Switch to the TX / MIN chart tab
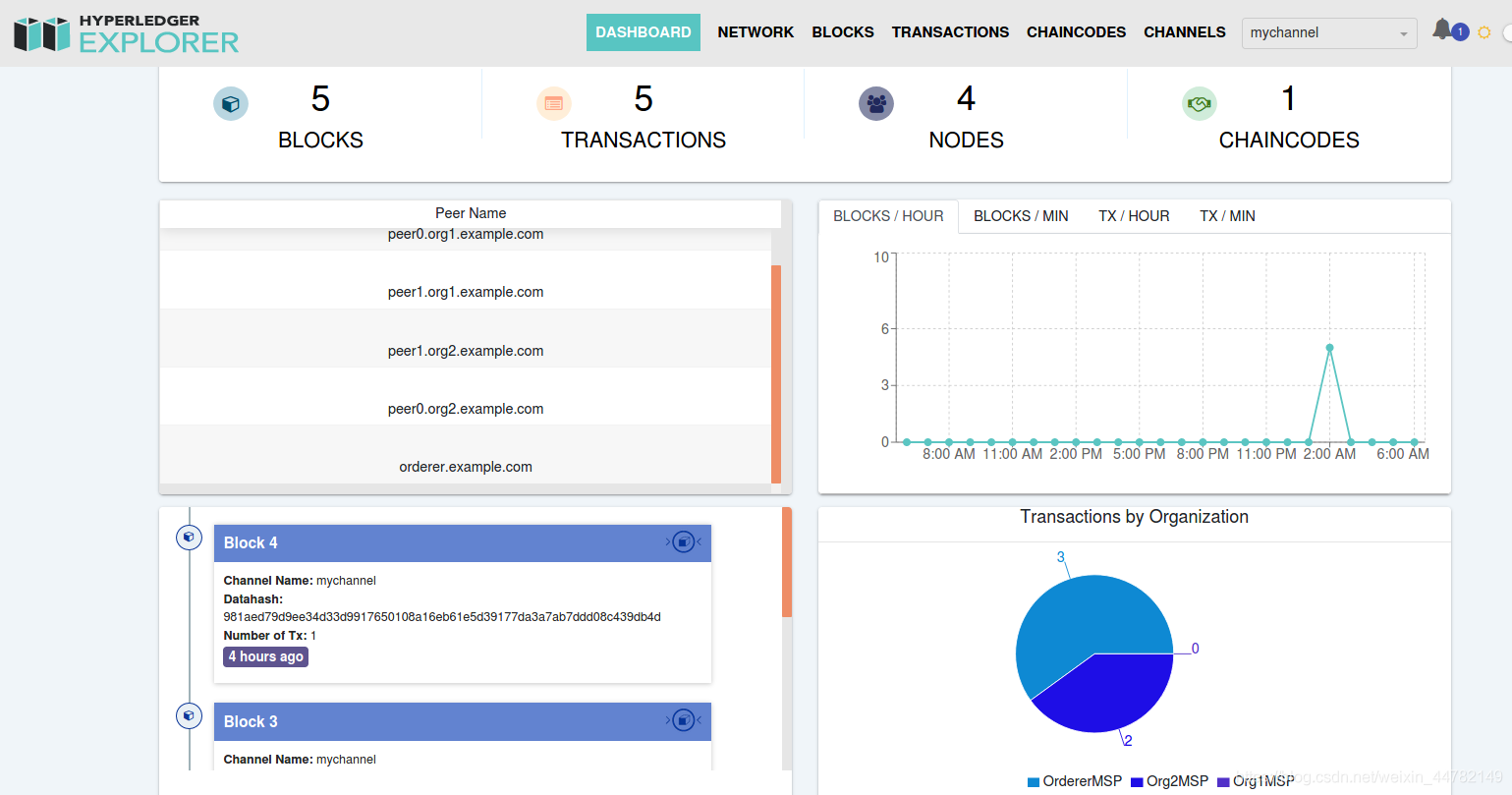Viewport: 1512px width, 795px height. tap(1227, 216)
